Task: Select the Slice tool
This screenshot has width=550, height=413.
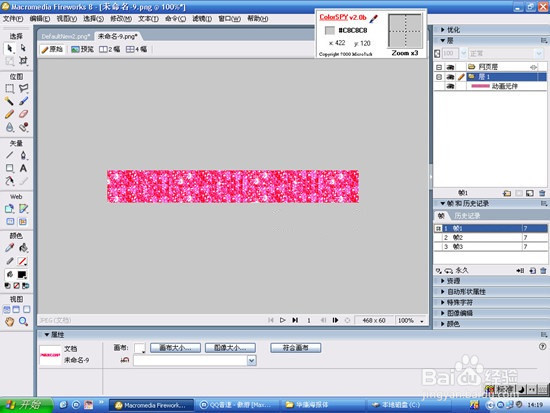Action: click(23, 209)
